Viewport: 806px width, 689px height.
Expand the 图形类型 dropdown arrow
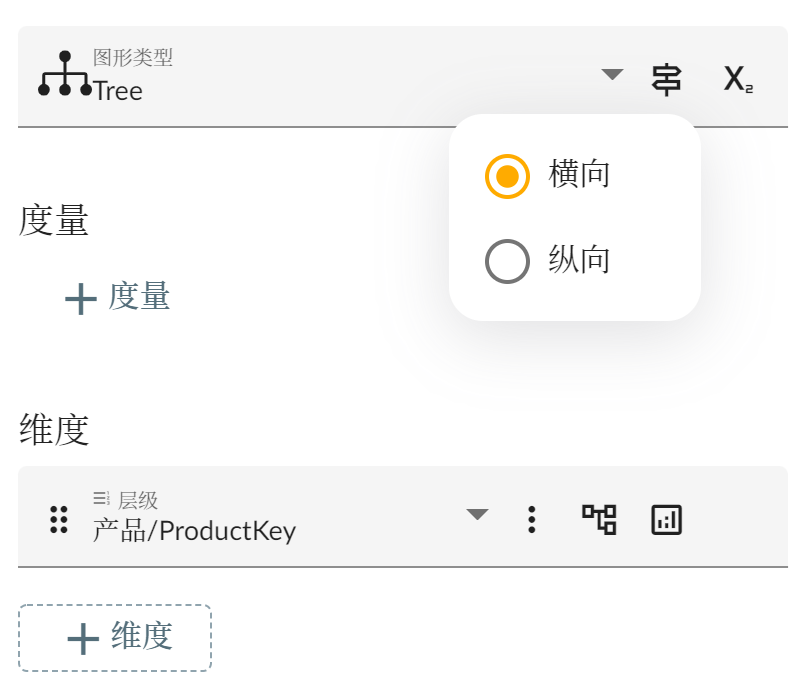coord(613,75)
